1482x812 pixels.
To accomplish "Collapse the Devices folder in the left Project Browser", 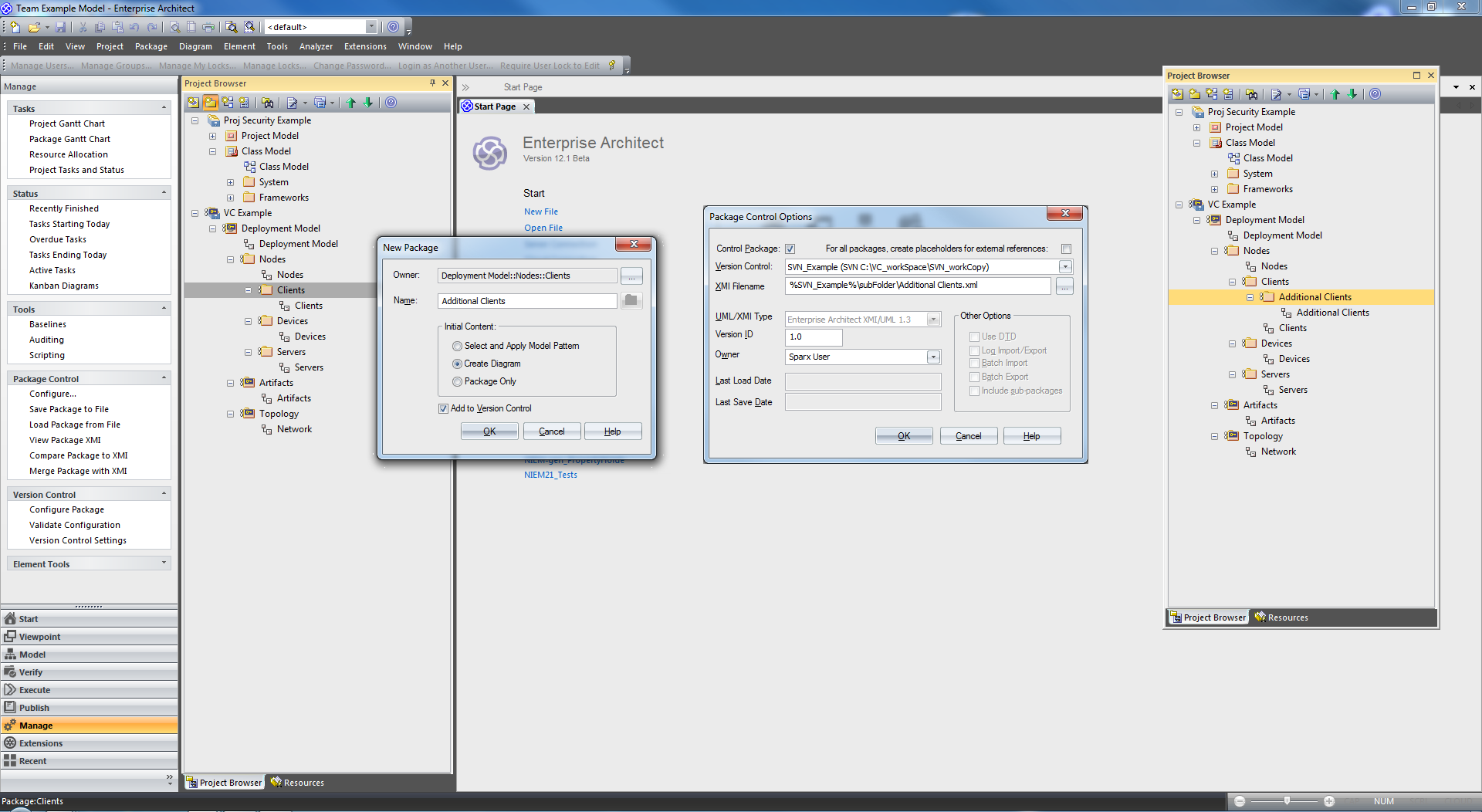I will pyautogui.click(x=249, y=321).
